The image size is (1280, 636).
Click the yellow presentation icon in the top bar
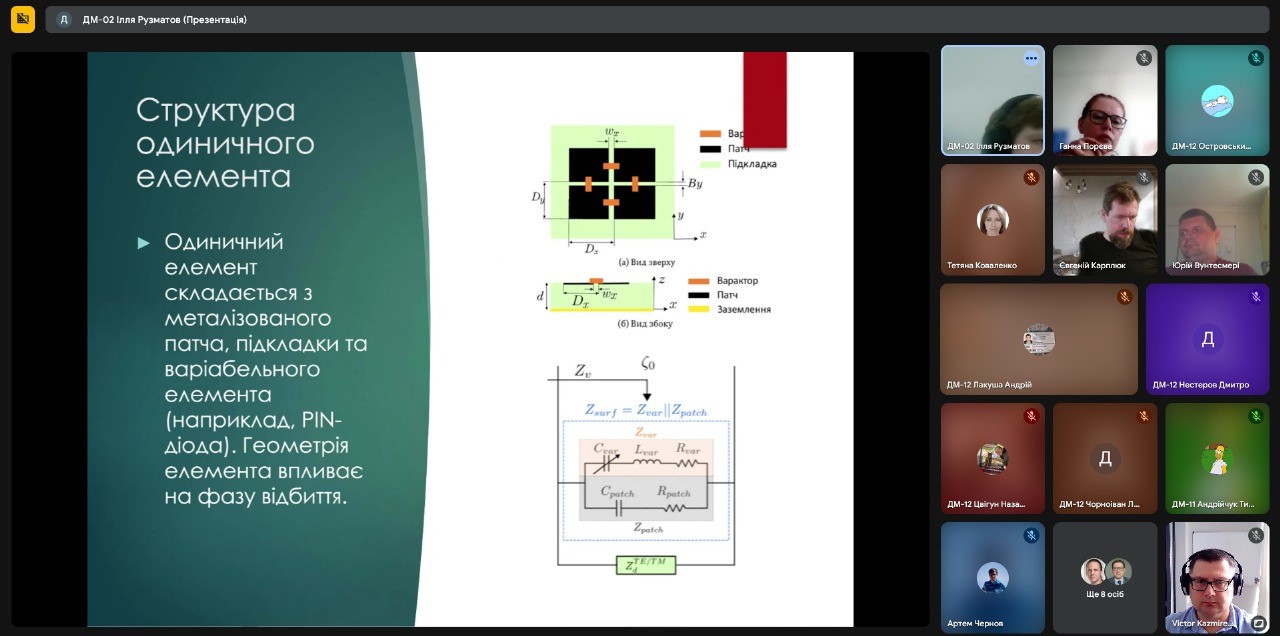click(23, 19)
